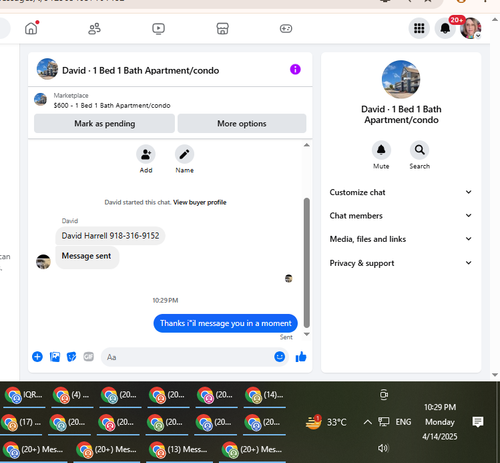The height and width of the screenshot is (463, 500).
Task: Click the More options button
Action: [x=242, y=123]
